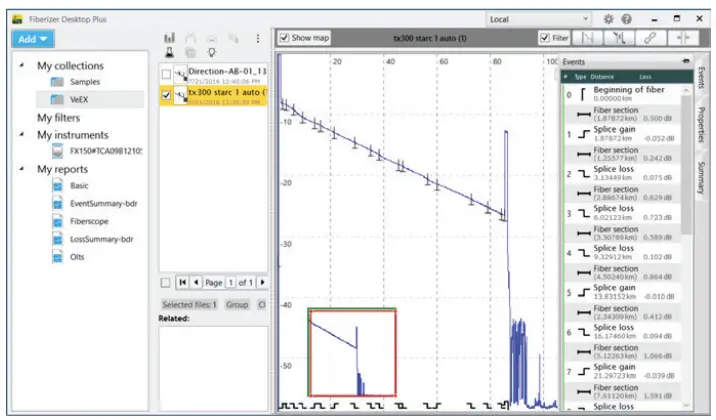The height and width of the screenshot is (420, 716).
Task: Select event 3 Splice loss 0.723 dB
Action: point(623,212)
